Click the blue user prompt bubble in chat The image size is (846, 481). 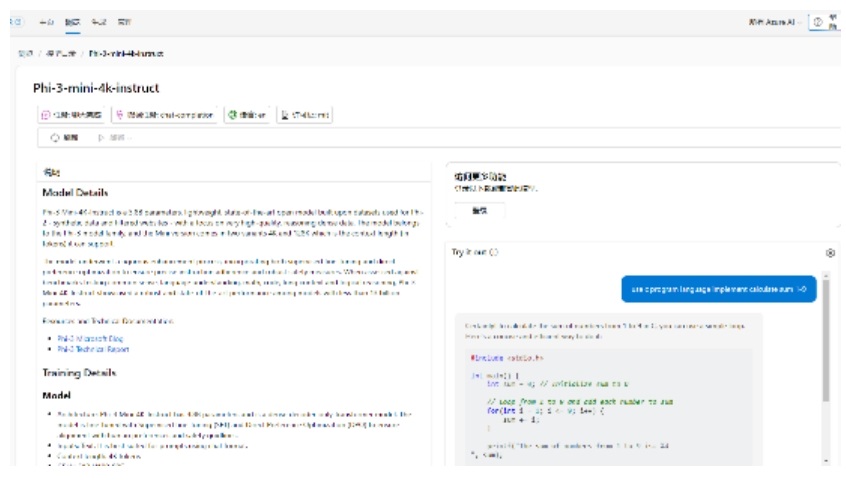click(718, 289)
